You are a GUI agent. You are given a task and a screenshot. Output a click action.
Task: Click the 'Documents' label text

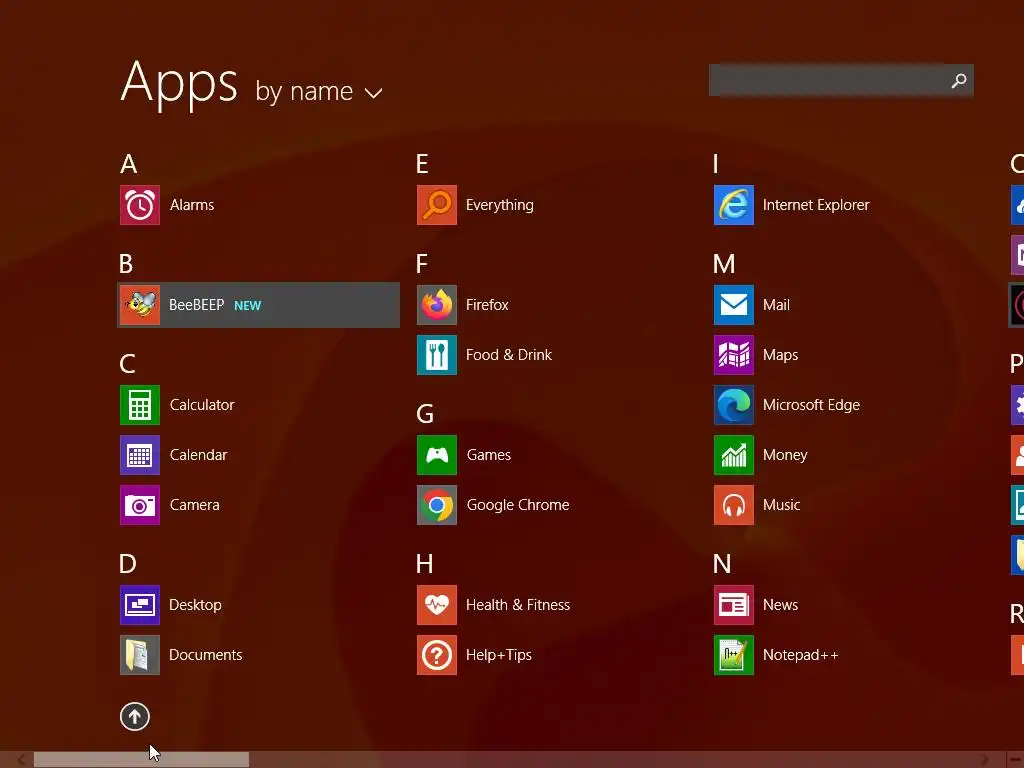206,655
